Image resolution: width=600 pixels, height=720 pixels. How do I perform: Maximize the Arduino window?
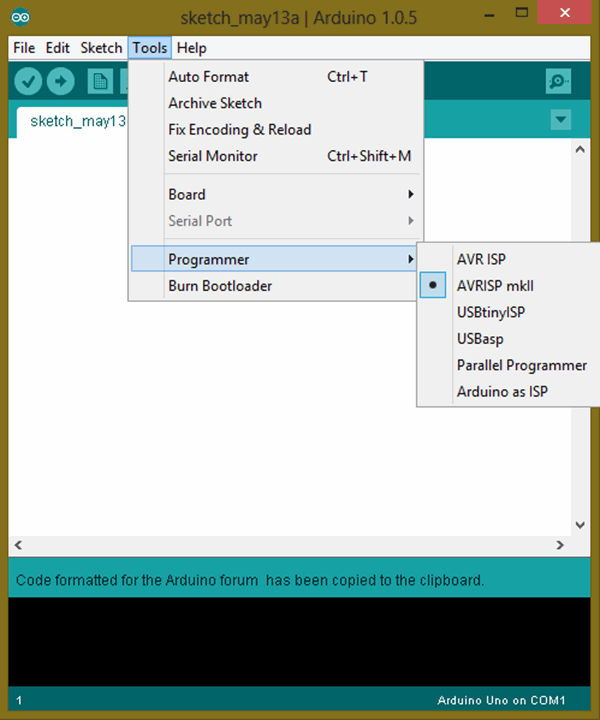tap(521, 13)
